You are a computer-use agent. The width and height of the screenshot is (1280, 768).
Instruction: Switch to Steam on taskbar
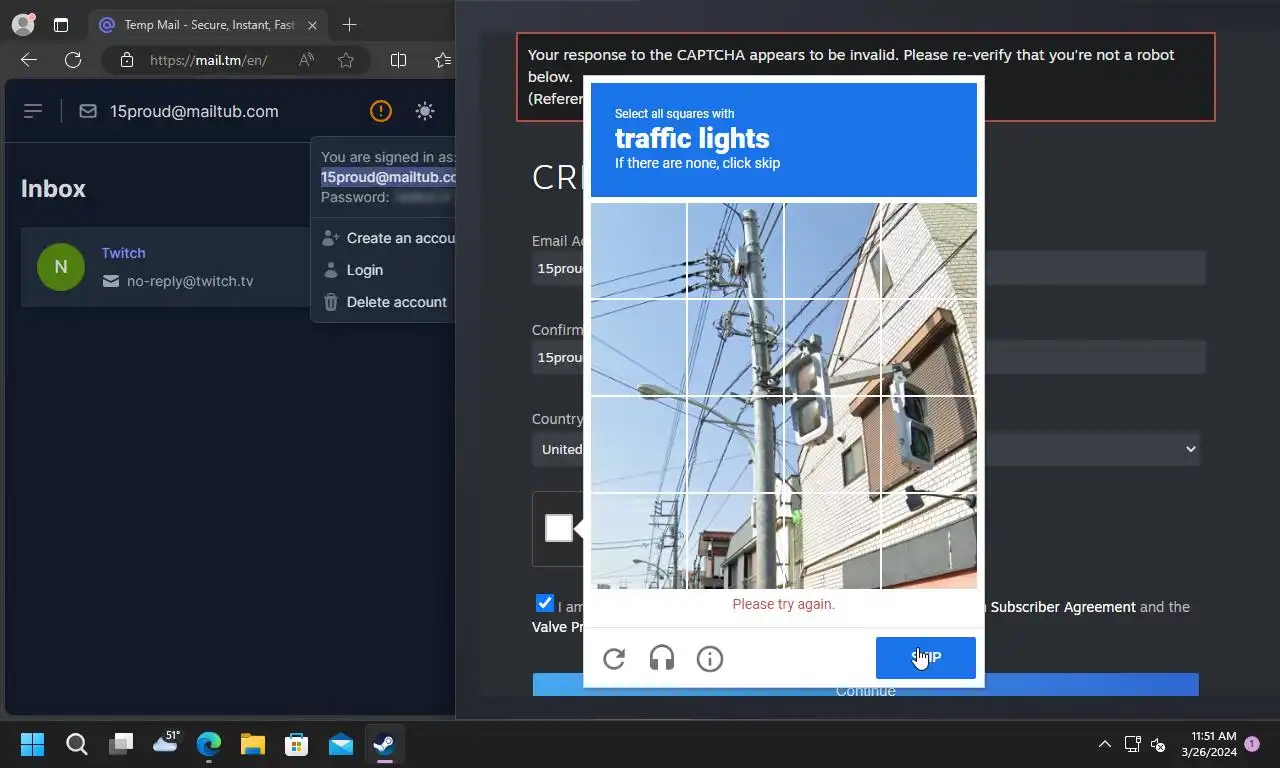(x=384, y=744)
